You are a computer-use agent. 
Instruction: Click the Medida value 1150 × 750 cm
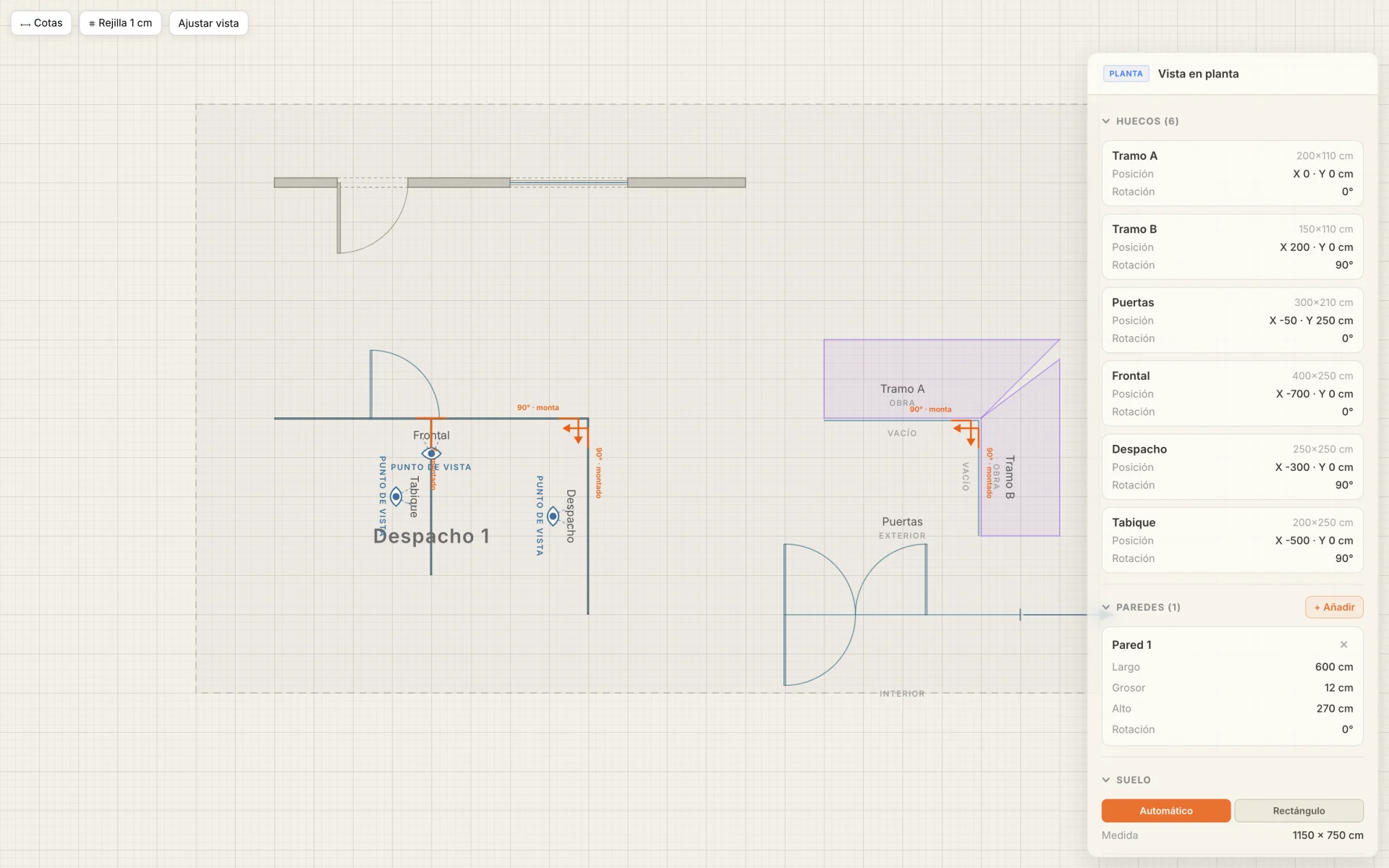(1328, 835)
